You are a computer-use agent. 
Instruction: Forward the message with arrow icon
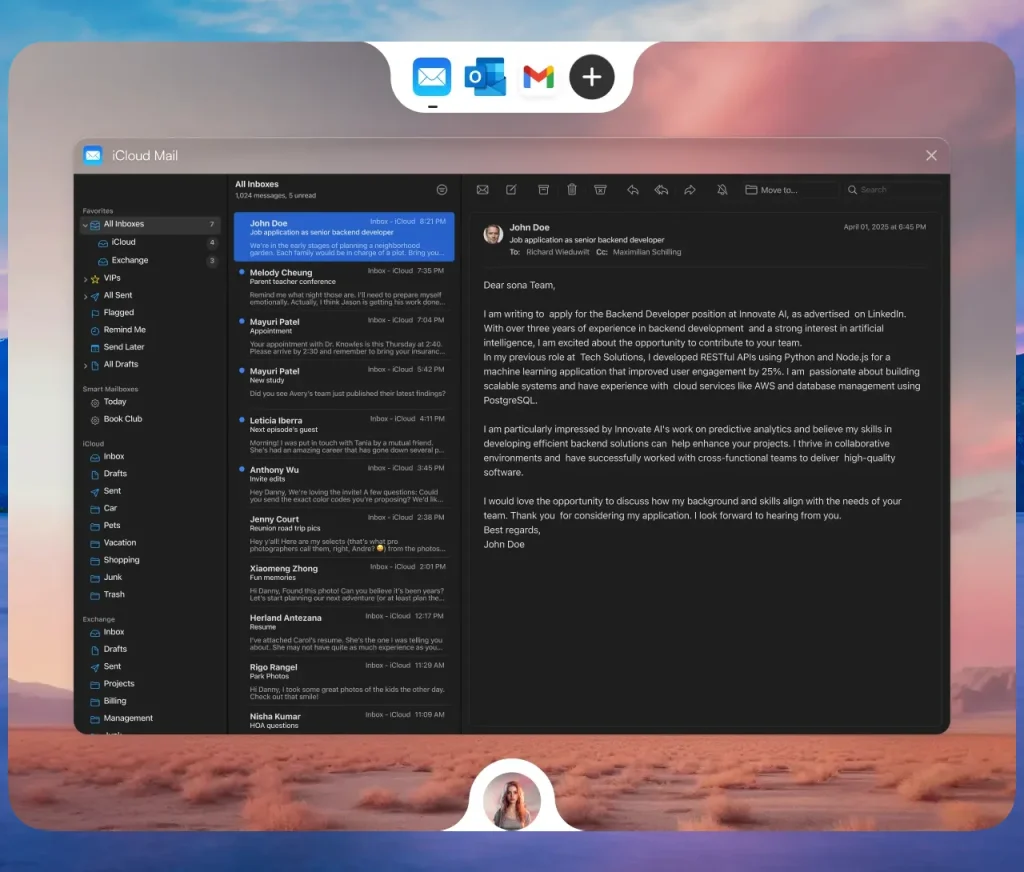pos(690,189)
